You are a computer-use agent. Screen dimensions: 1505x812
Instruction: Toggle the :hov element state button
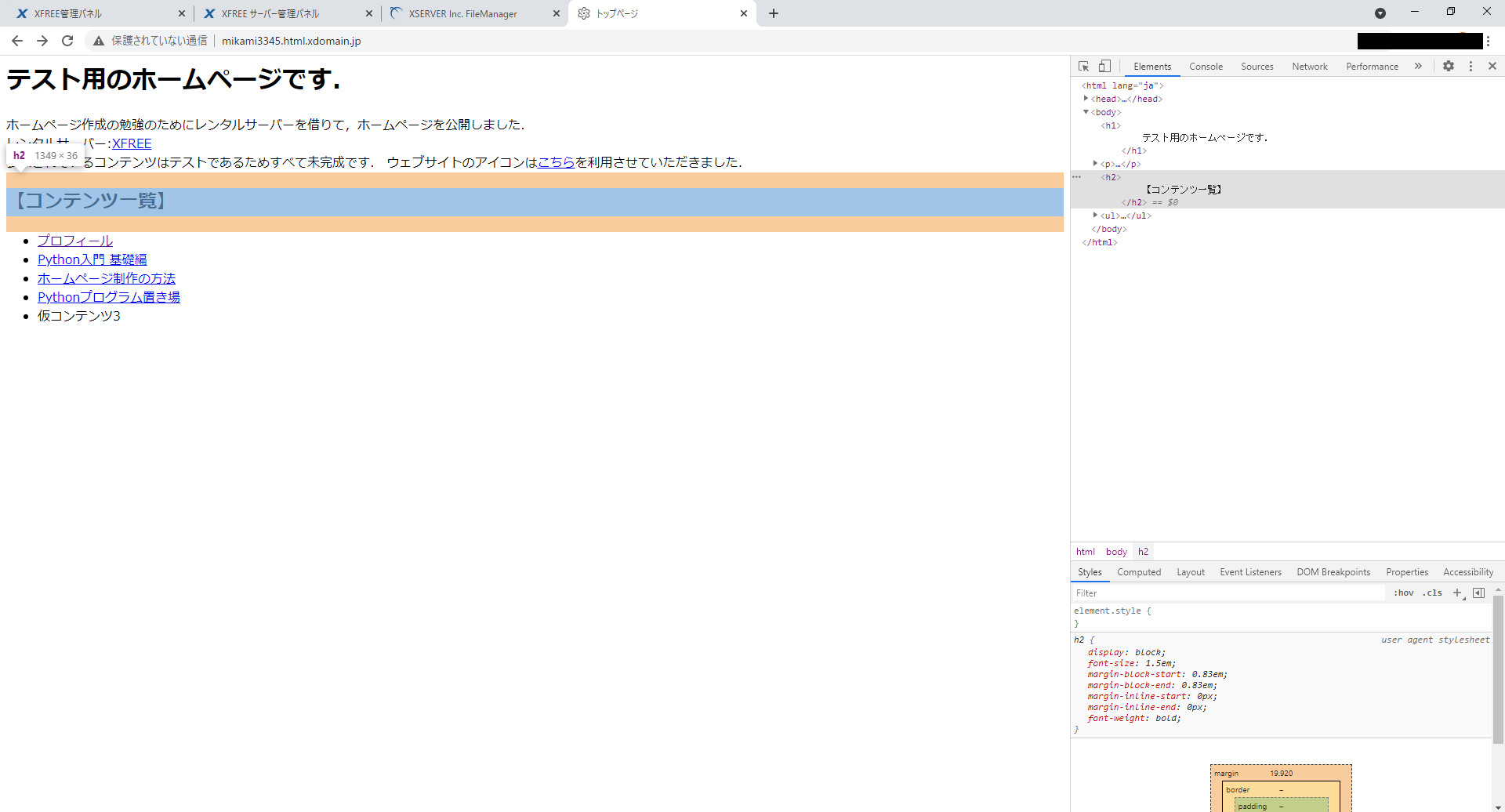tap(1404, 593)
